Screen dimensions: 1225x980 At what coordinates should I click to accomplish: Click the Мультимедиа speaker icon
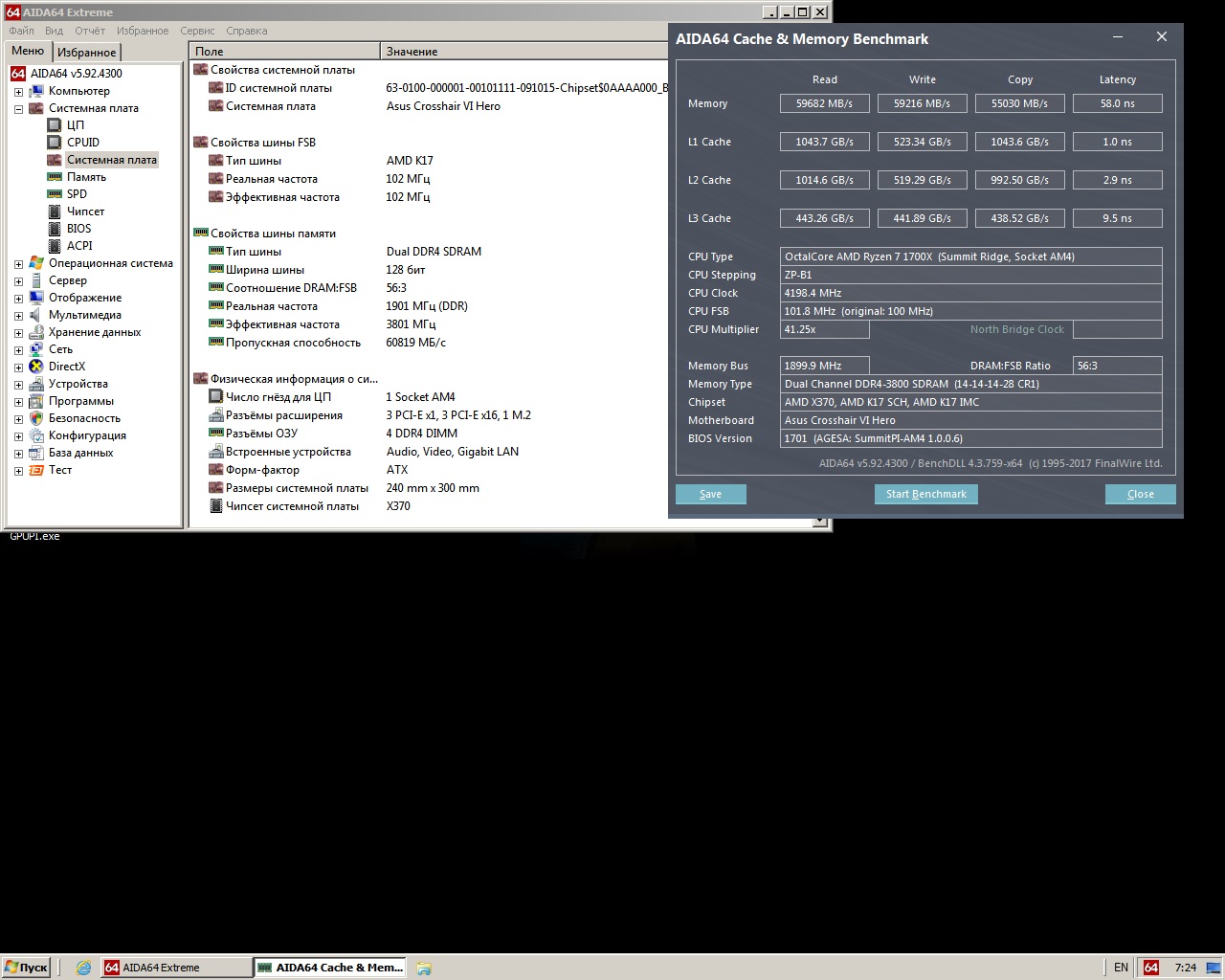36,315
